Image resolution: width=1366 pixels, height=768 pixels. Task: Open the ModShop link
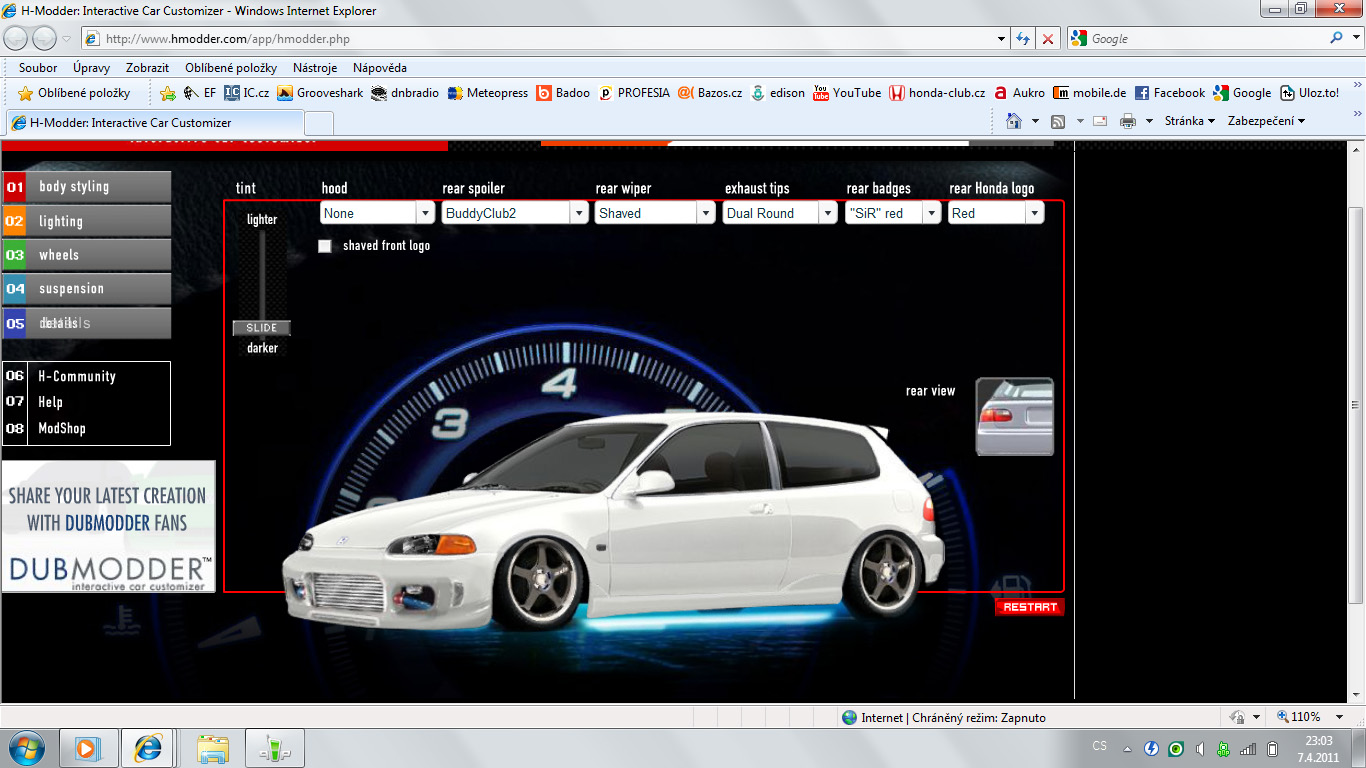pos(62,428)
